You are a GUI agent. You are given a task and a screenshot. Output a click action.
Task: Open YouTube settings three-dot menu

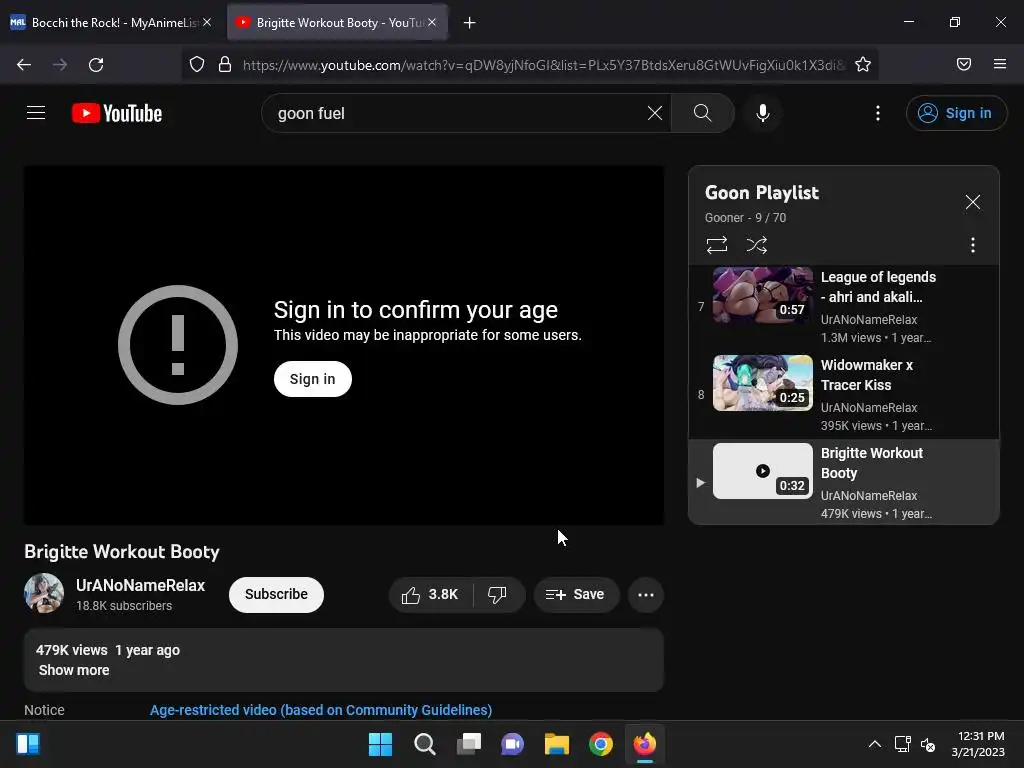click(878, 113)
